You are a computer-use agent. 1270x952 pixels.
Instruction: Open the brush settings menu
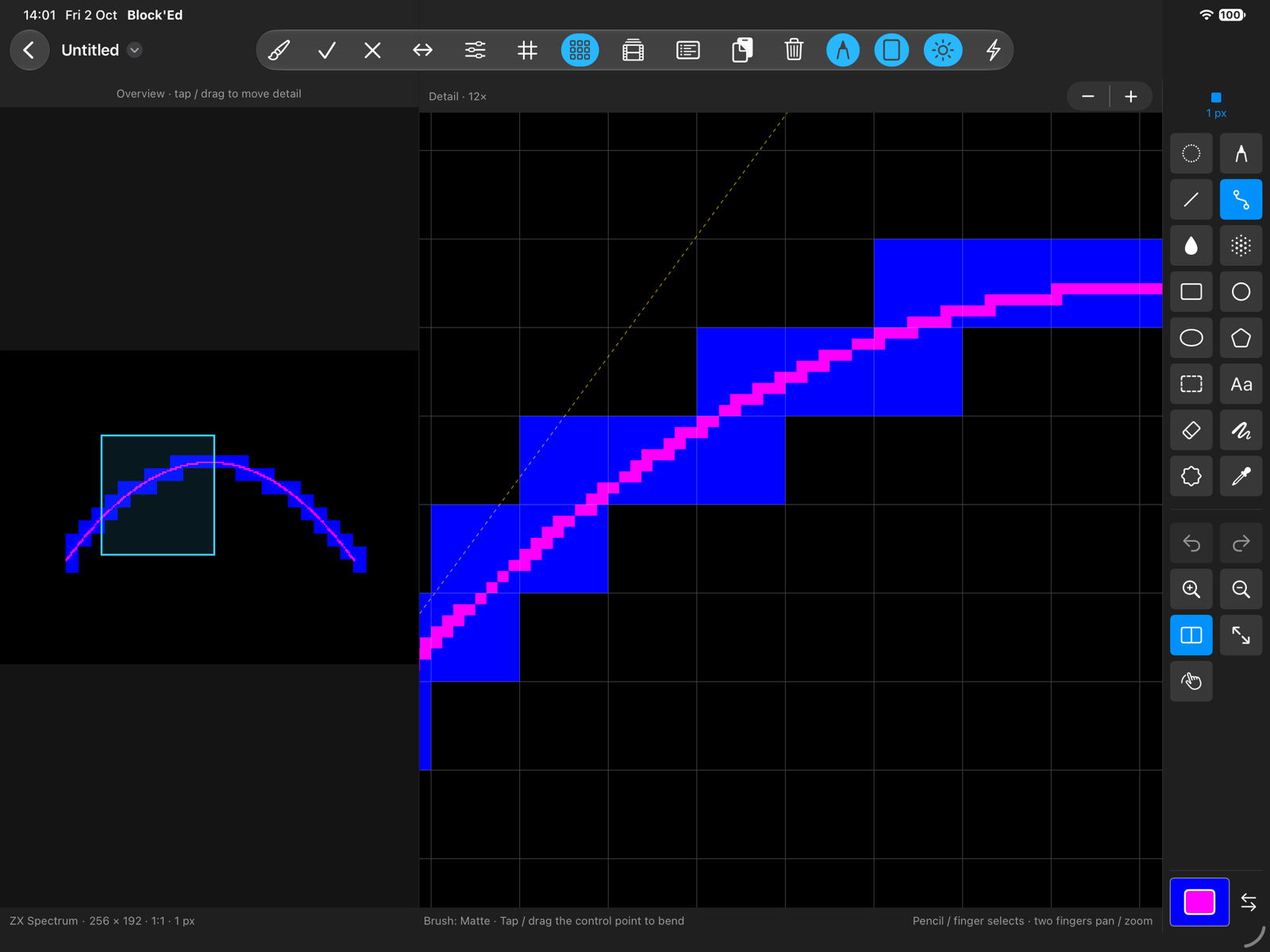coord(279,50)
